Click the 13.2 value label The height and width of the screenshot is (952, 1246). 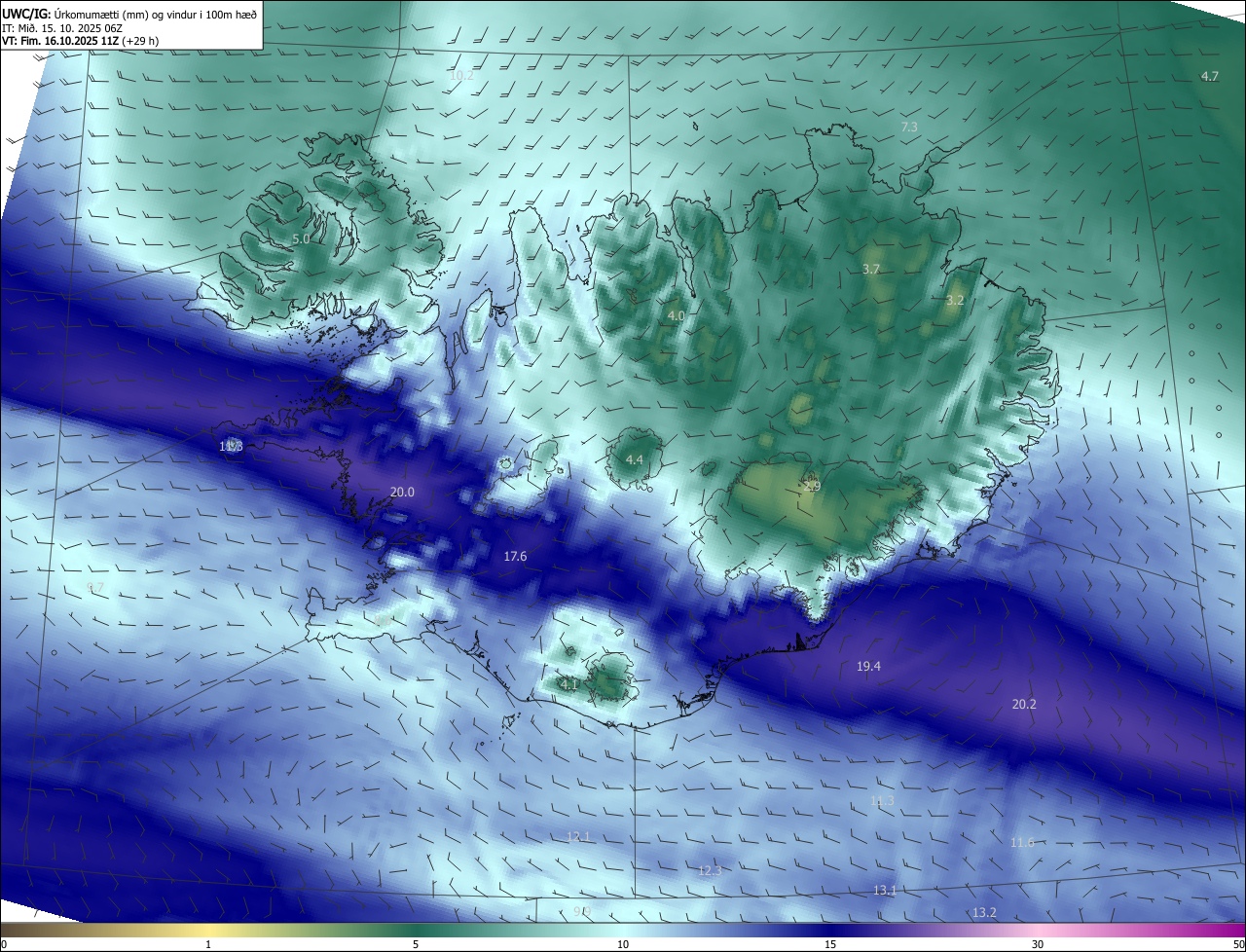tap(984, 913)
